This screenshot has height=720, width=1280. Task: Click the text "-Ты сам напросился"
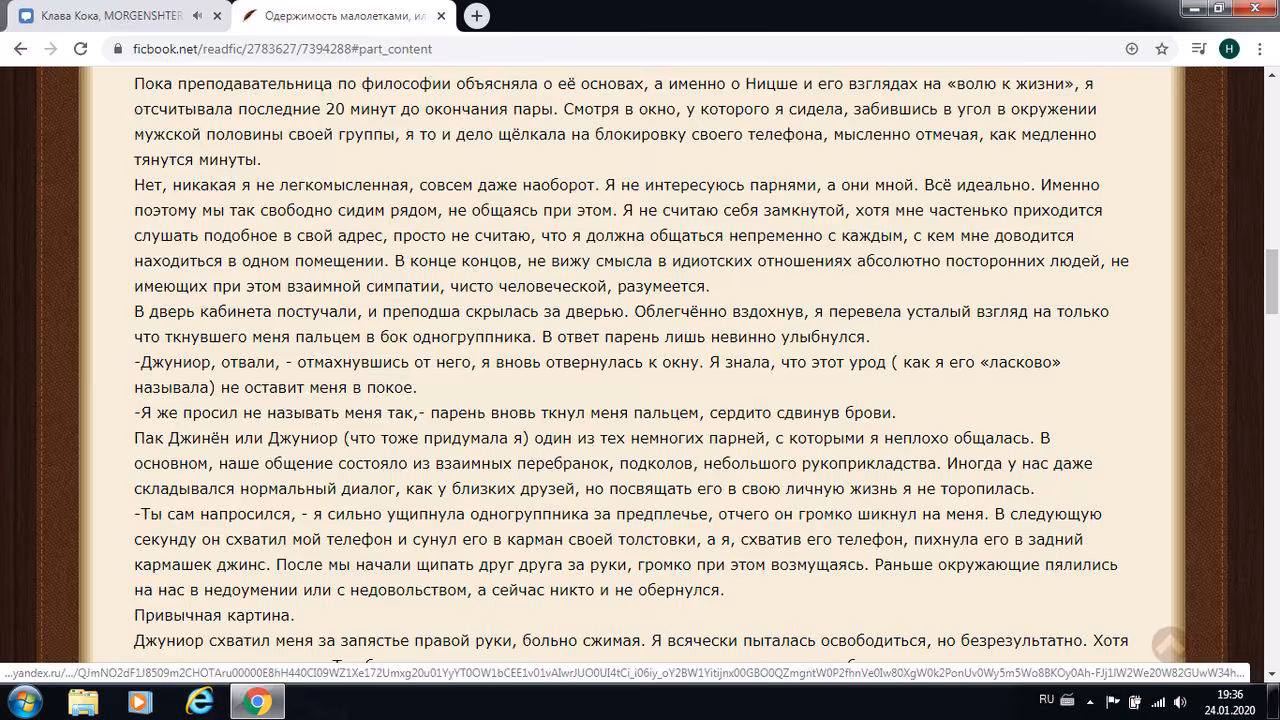point(212,514)
